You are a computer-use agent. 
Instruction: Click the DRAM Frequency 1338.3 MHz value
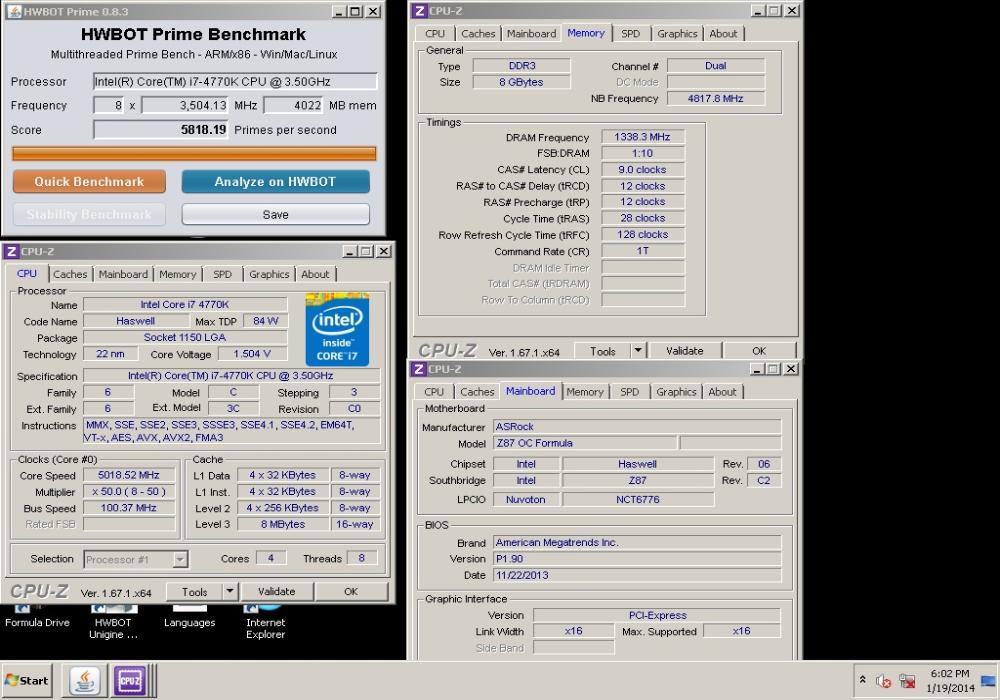tap(642, 137)
